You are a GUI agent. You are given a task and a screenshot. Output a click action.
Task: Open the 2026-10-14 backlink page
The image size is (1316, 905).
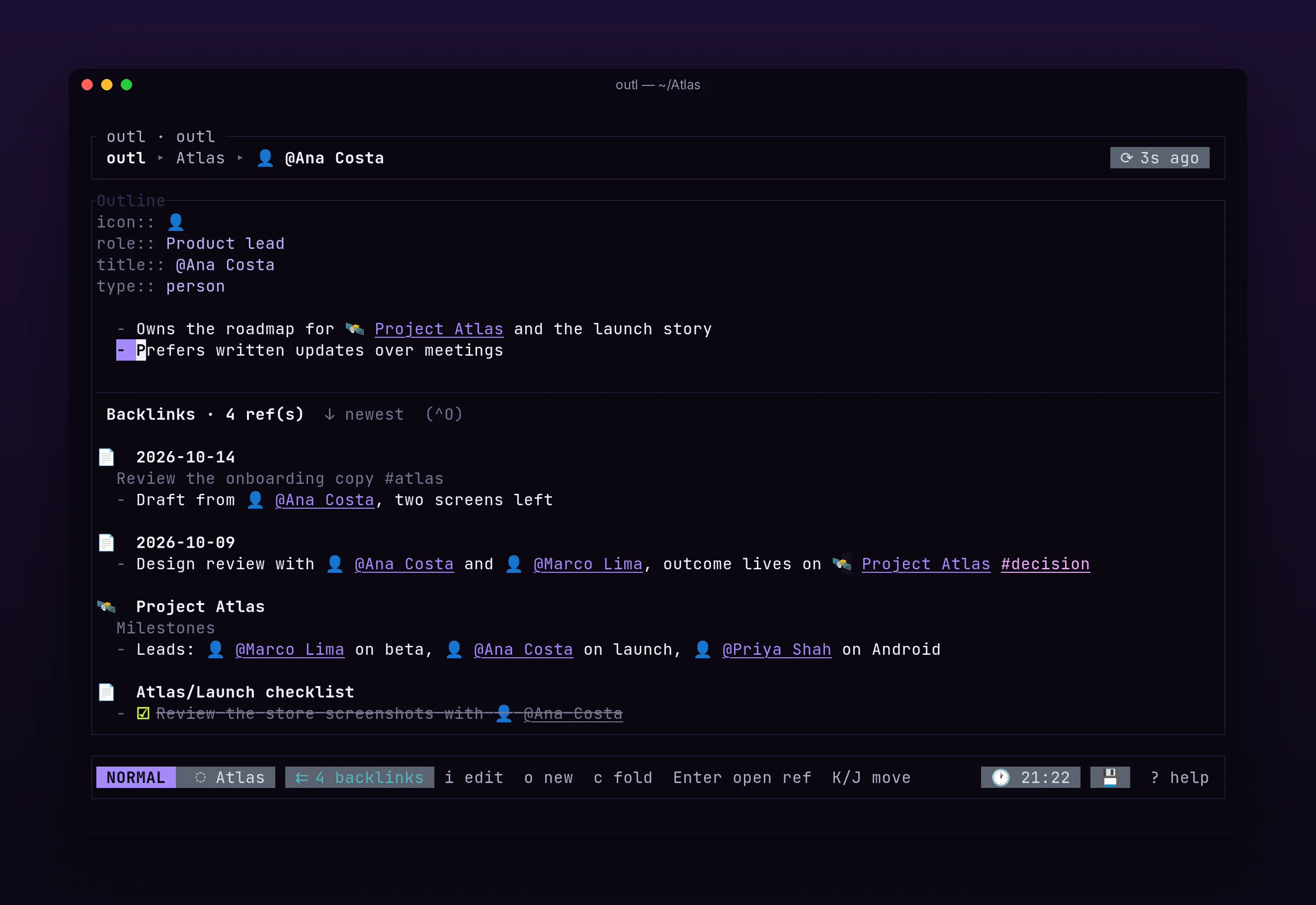(x=186, y=457)
